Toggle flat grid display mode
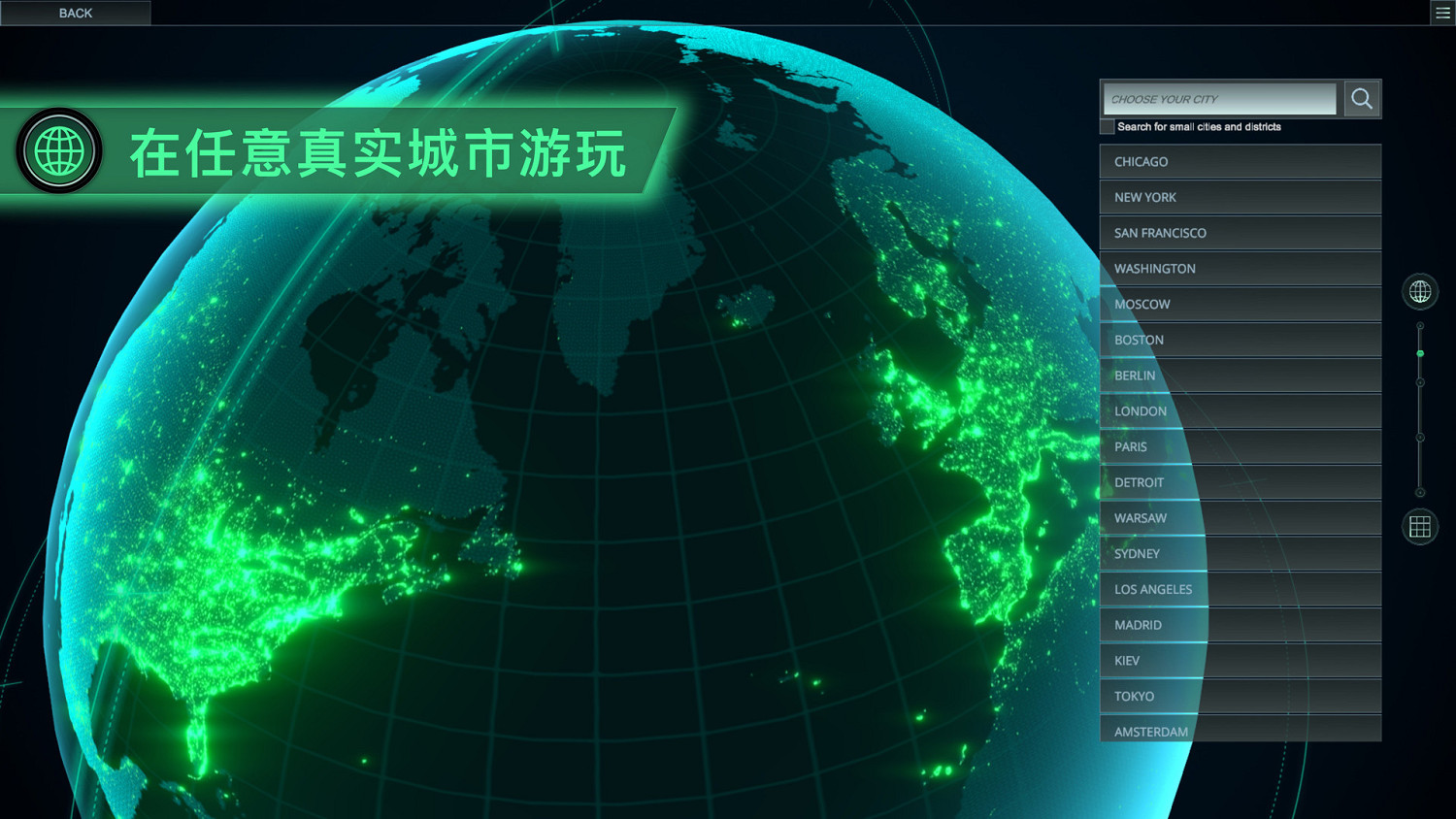1456x819 pixels. [x=1419, y=527]
